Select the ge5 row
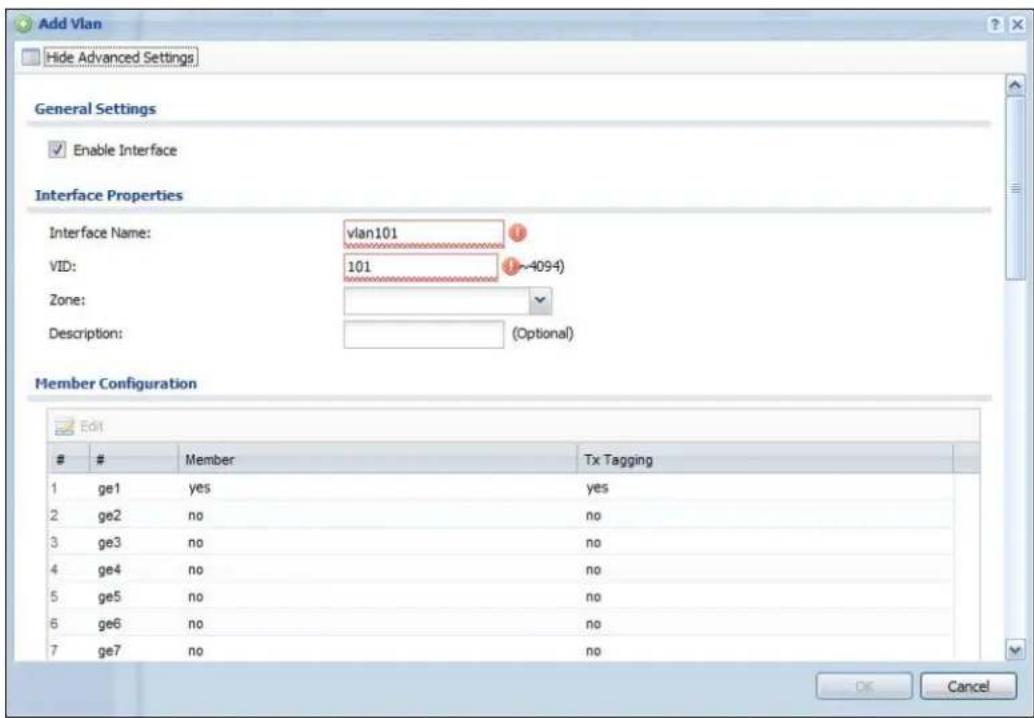The width and height of the screenshot is (1034, 718). click(x=500, y=597)
